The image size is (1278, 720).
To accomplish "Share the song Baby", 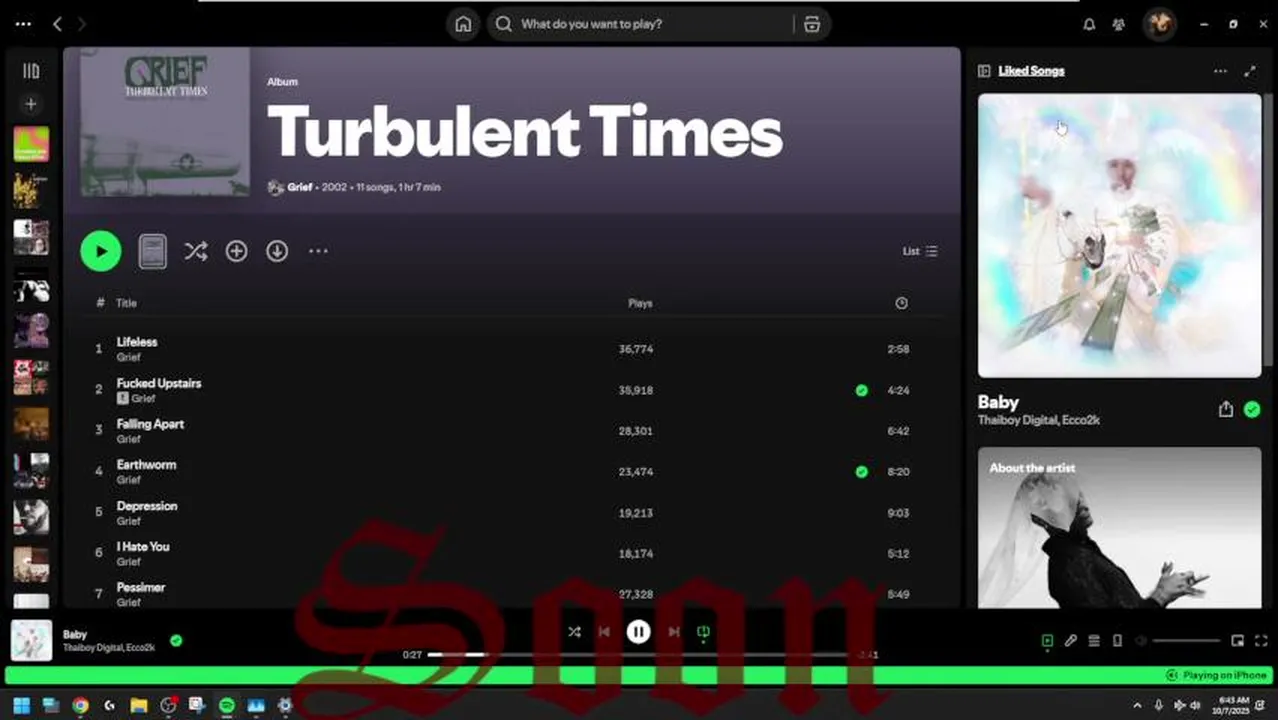I will [1225, 409].
